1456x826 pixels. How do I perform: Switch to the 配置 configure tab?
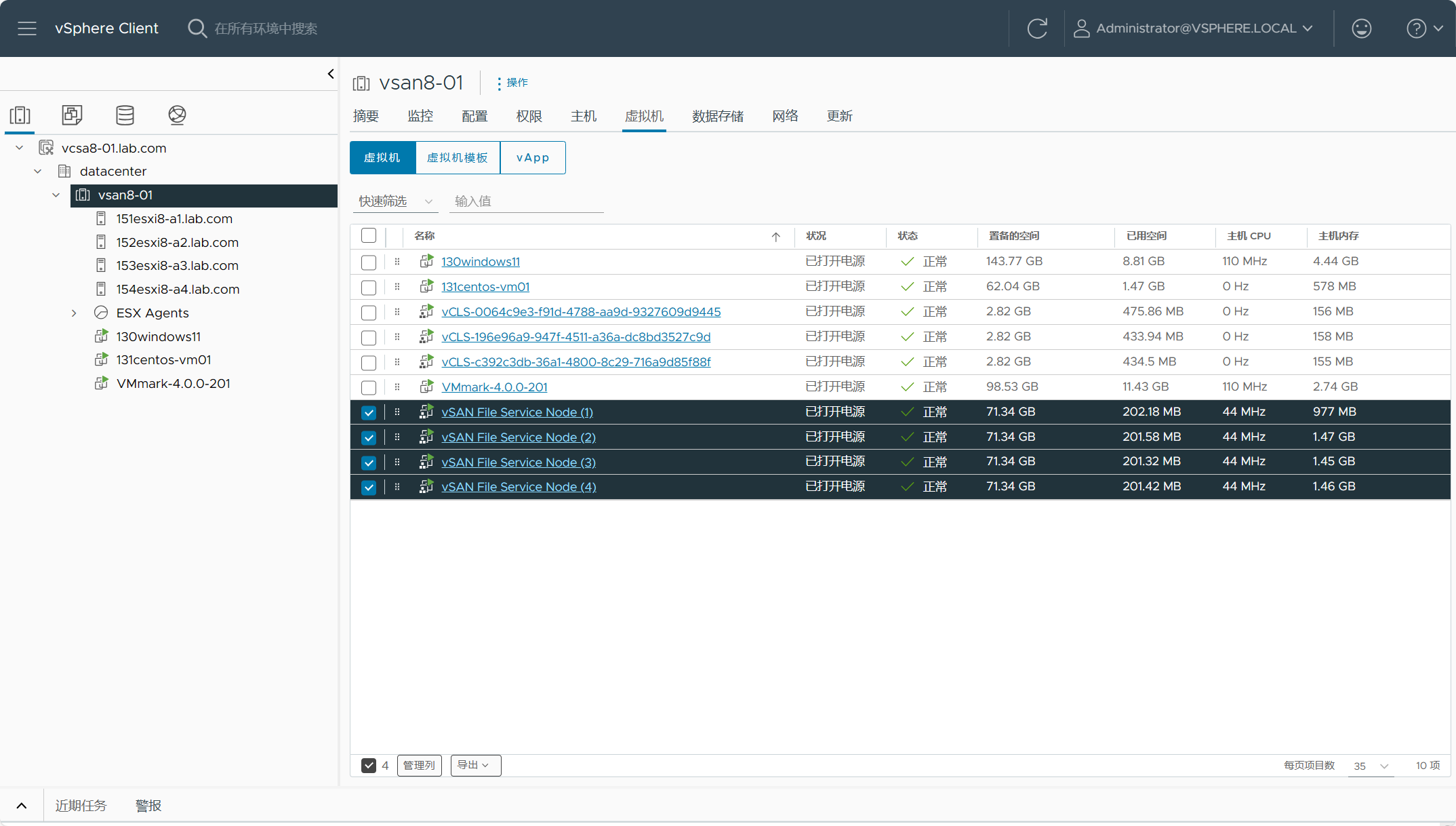coord(474,116)
